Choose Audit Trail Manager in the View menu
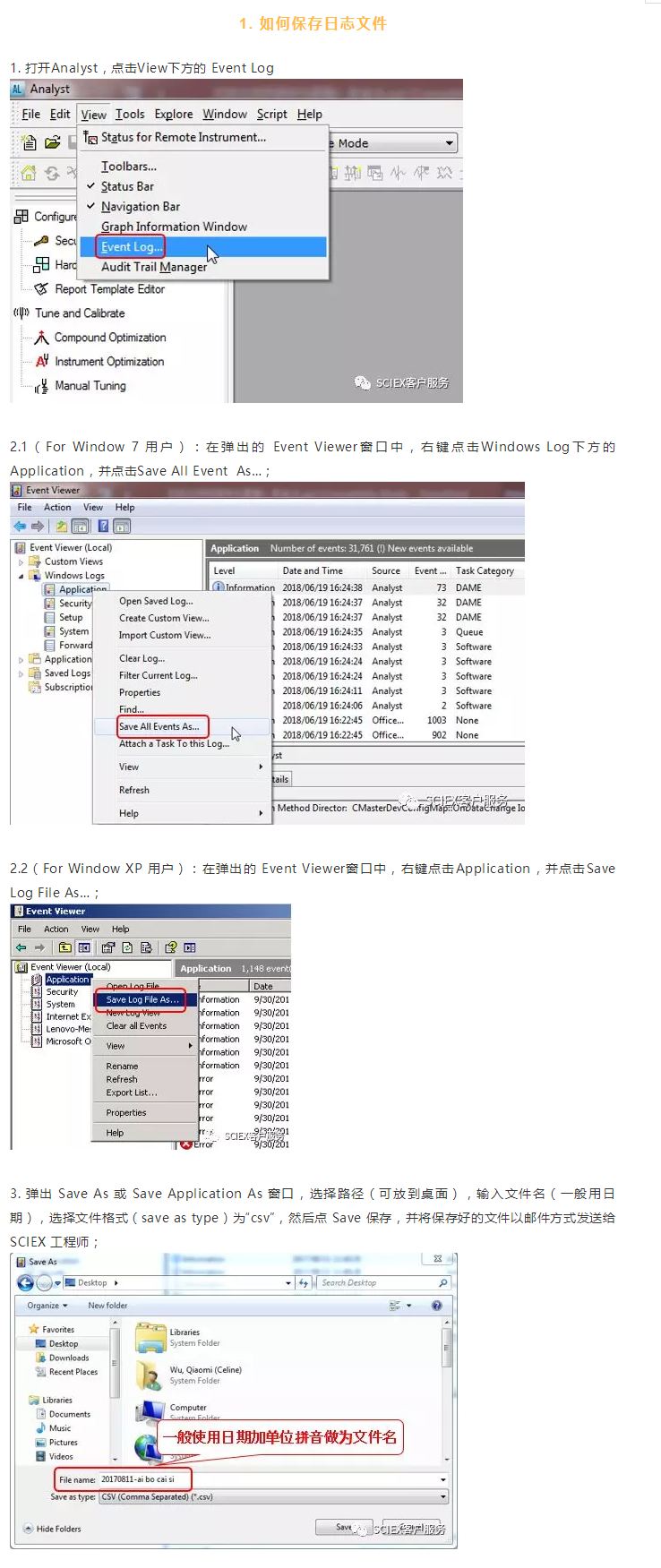Image resolution: width=661 pixels, height=1568 pixels. (x=153, y=267)
